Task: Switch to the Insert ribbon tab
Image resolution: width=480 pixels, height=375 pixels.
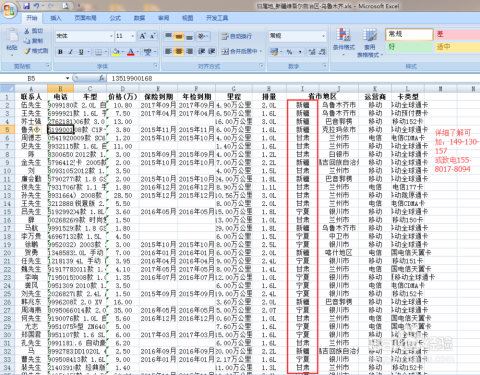Action: 56,18
